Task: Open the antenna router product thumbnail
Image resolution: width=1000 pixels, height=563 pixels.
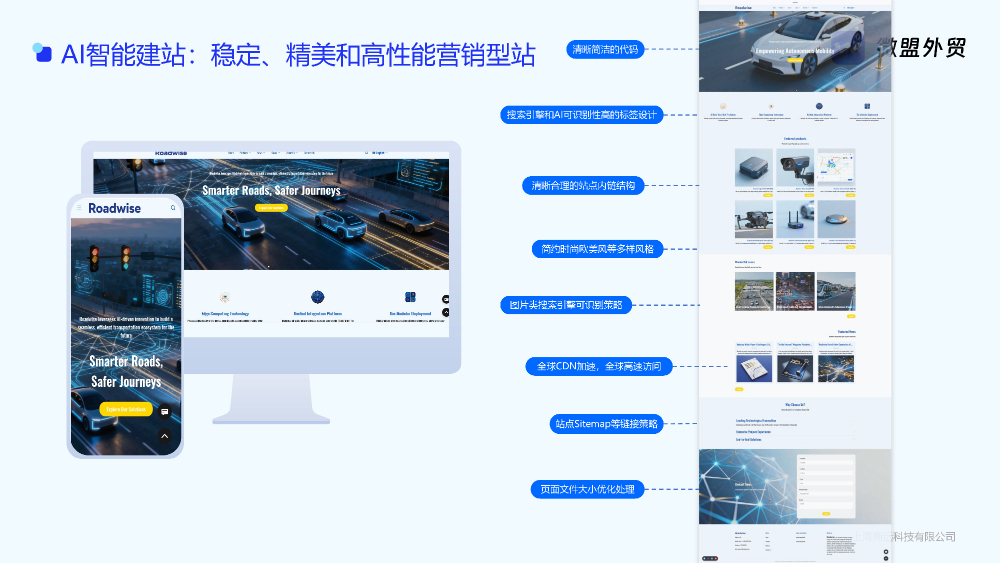Action: (x=795, y=219)
